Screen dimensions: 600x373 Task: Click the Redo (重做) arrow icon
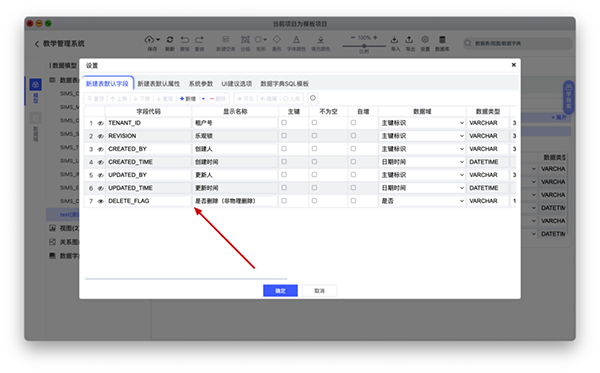point(199,39)
